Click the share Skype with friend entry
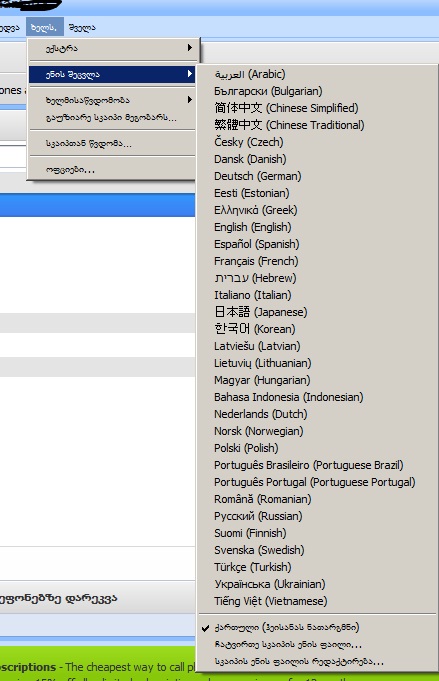 (x=112, y=118)
